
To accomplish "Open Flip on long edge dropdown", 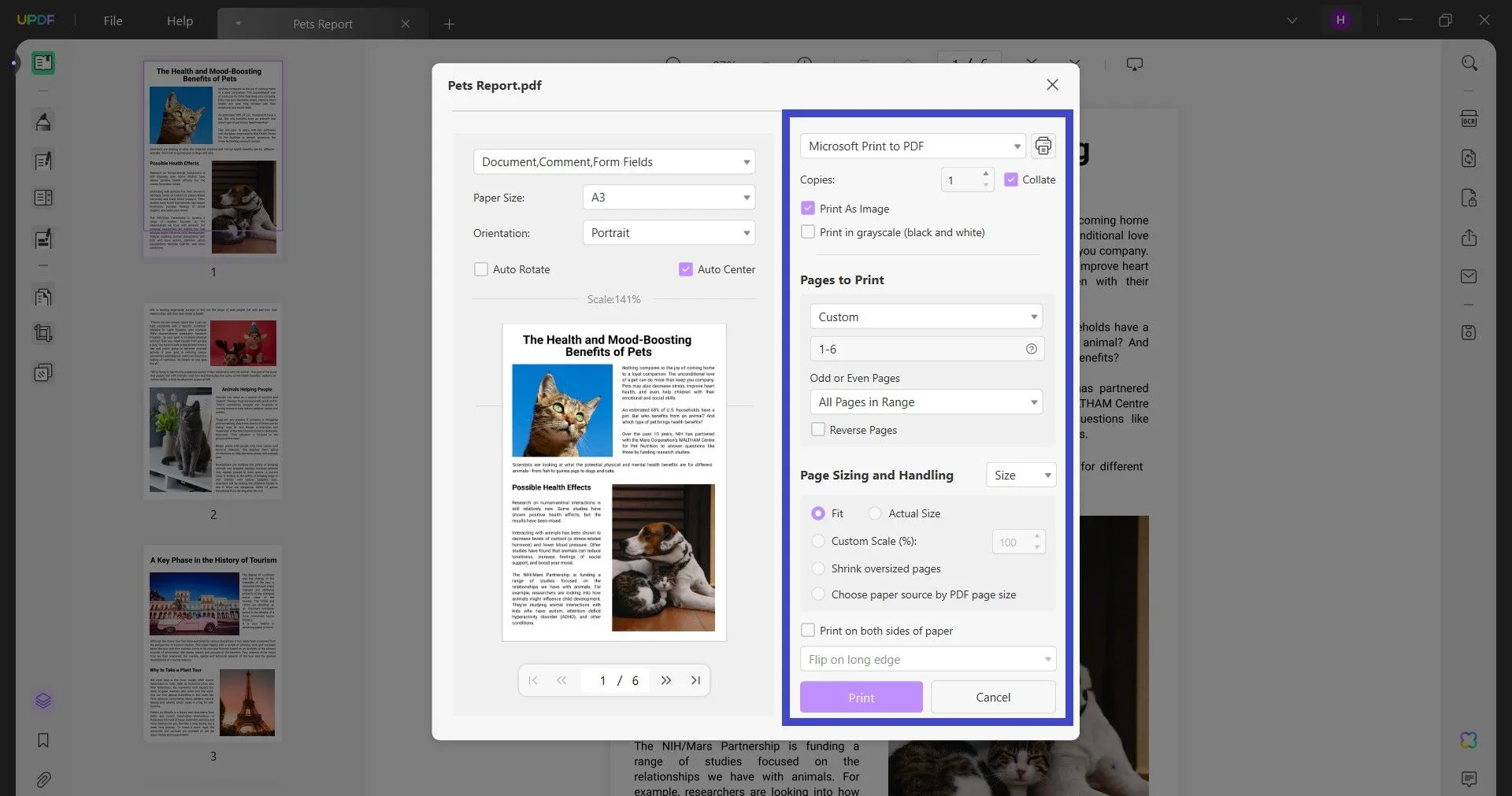I will pyautogui.click(x=928, y=659).
